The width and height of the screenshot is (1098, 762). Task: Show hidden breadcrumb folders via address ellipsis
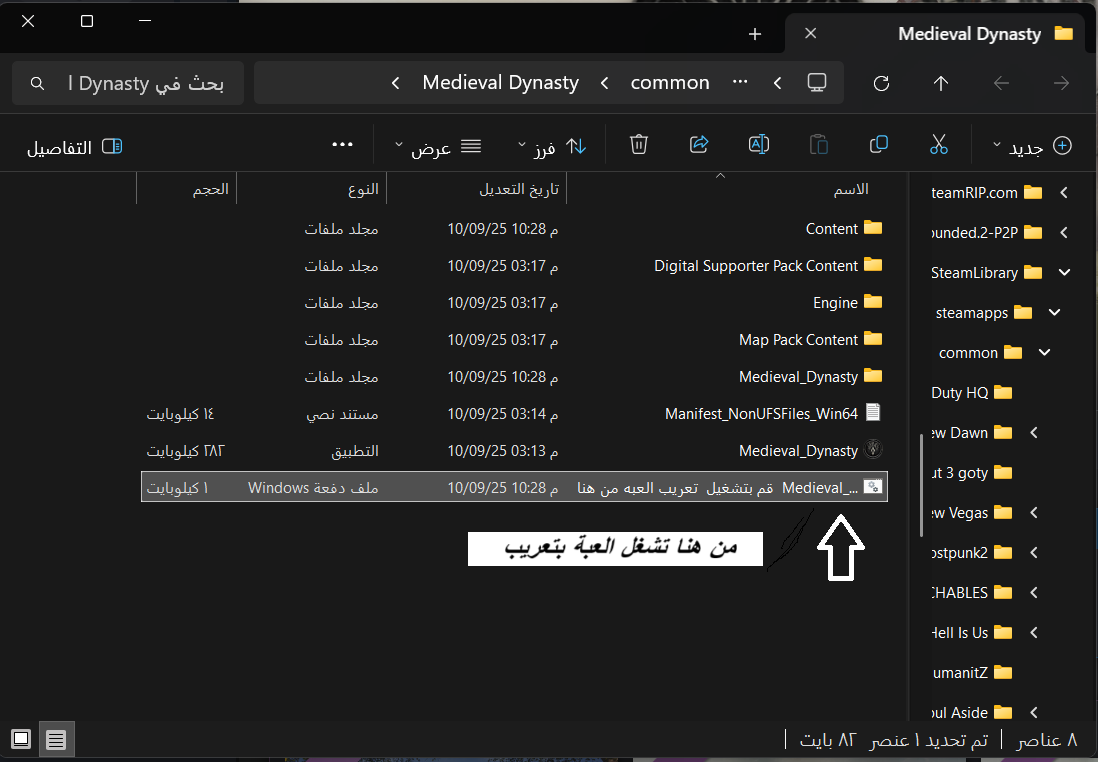pos(740,82)
